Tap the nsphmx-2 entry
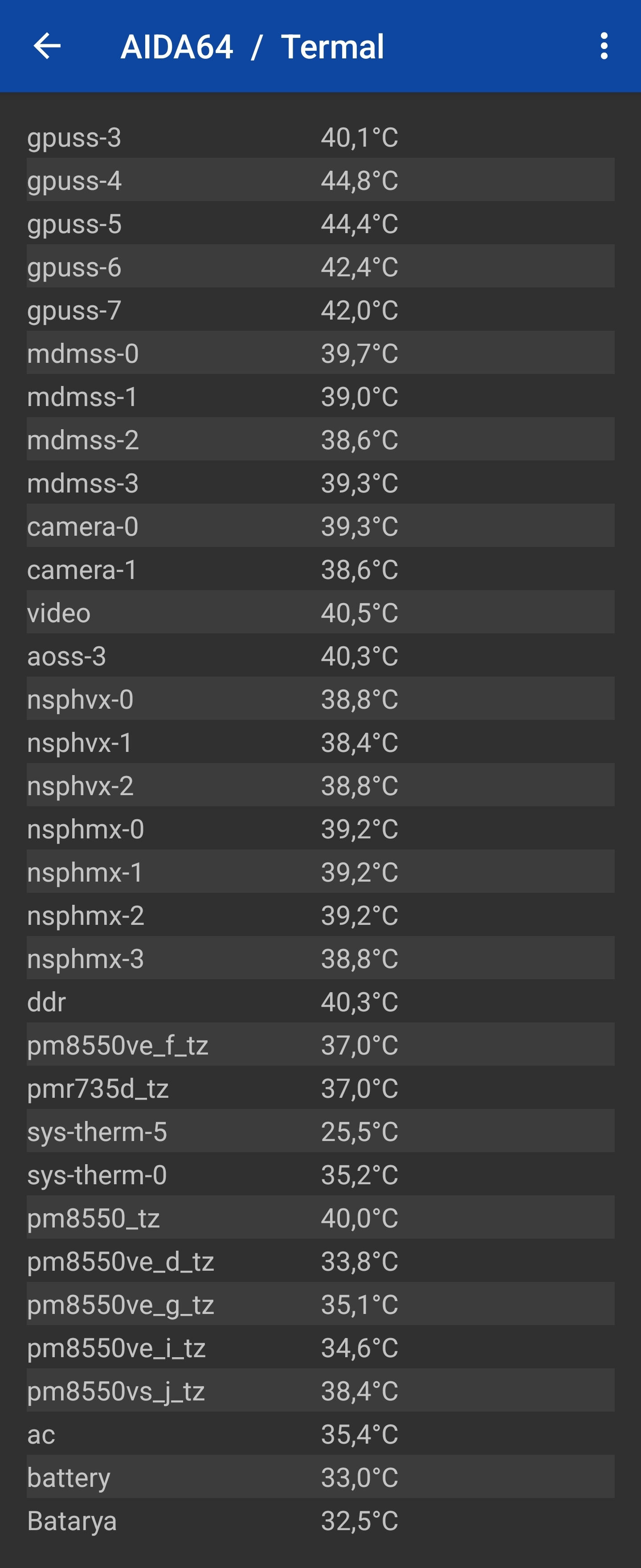This screenshot has width=641, height=1568. click(321, 915)
